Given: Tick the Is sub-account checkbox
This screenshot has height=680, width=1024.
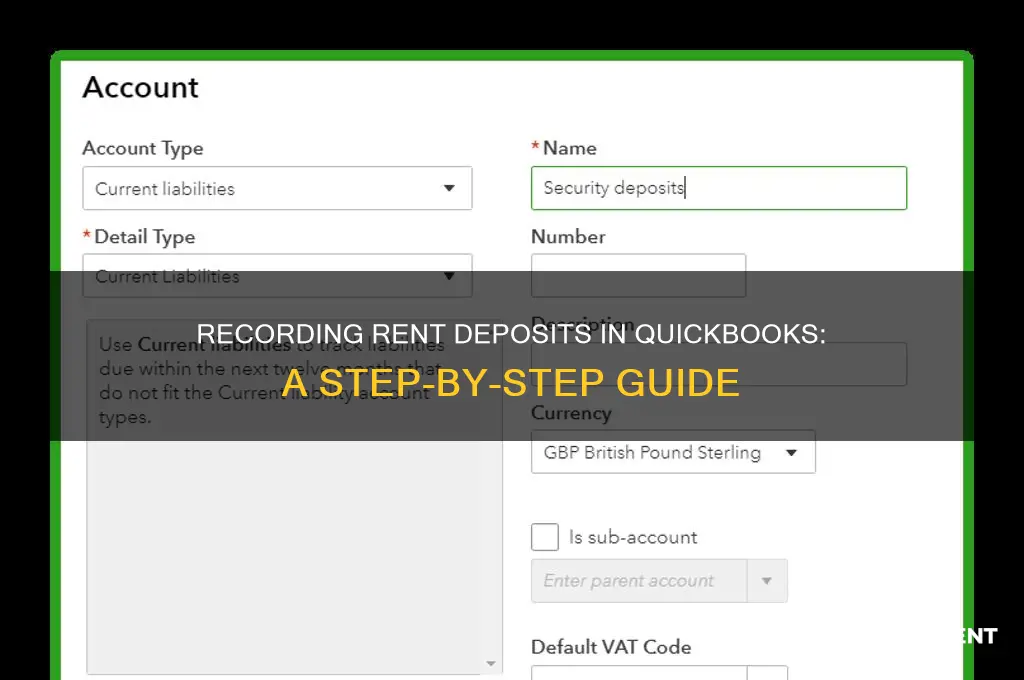Looking at the screenshot, I should tap(545, 537).
